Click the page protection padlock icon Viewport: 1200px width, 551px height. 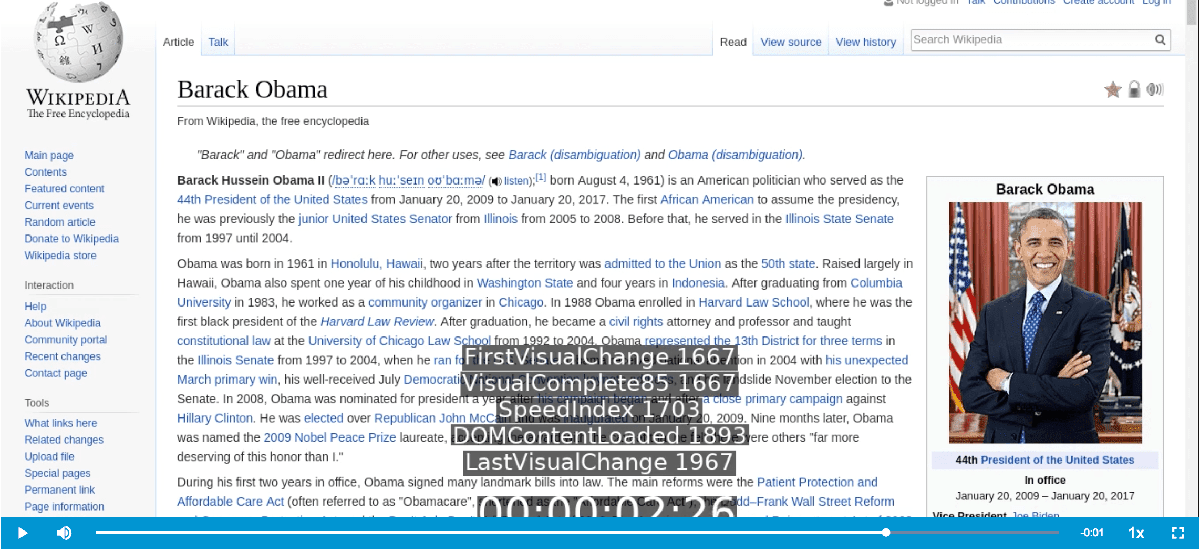(x=1134, y=90)
